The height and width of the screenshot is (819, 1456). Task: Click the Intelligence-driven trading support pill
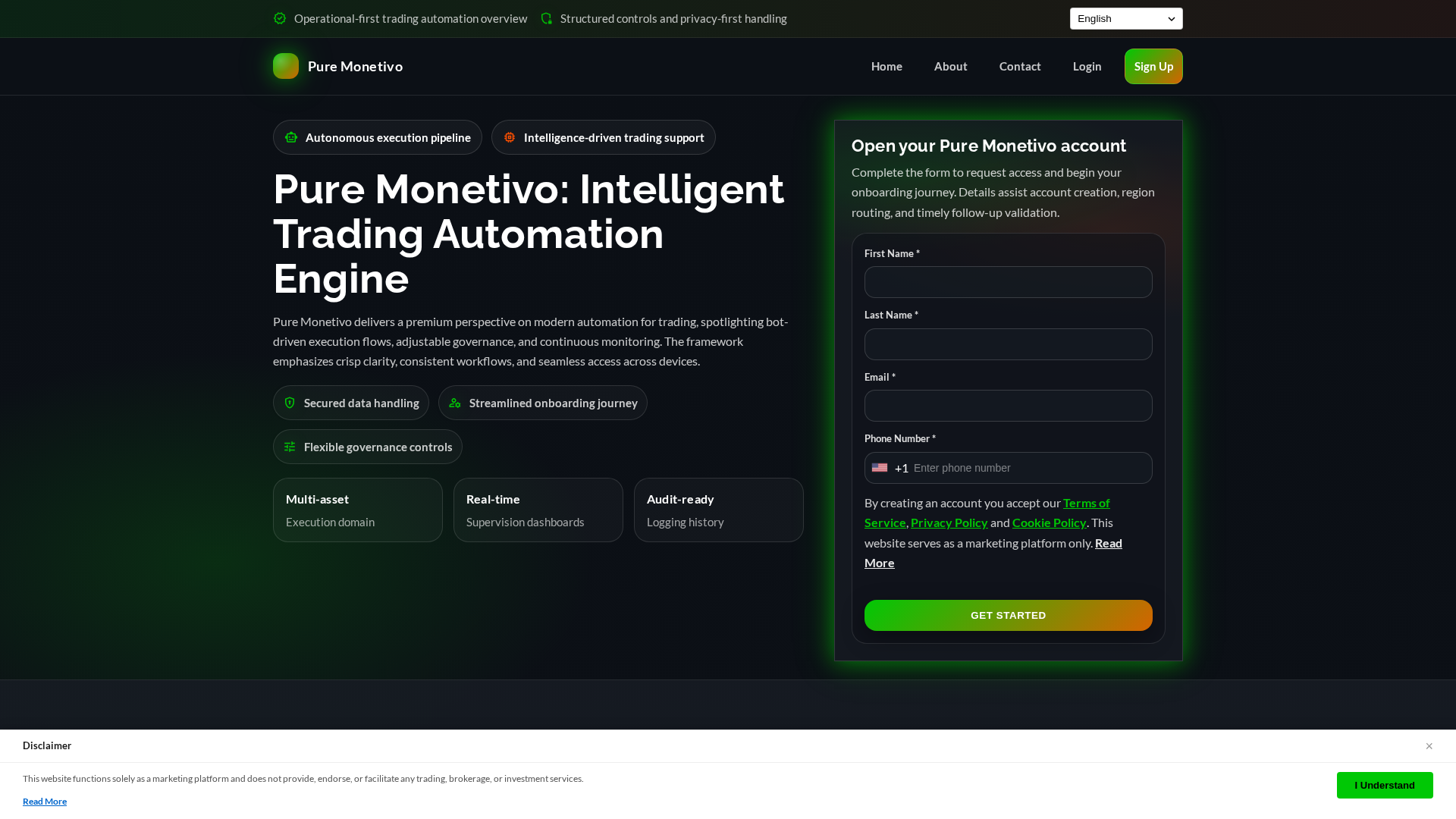click(x=603, y=137)
